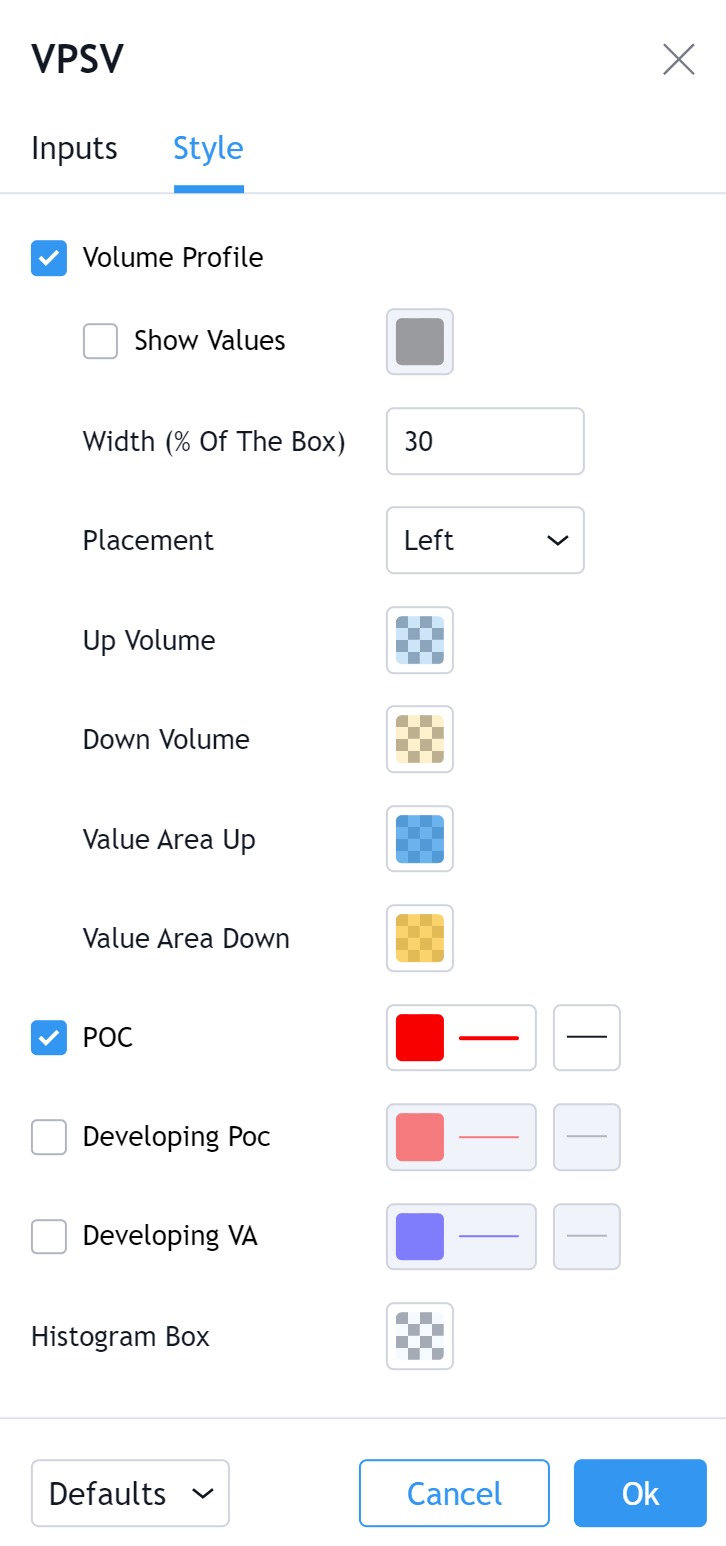Viewport: 726px width, 1546px height.
Task: Open the POC line style picker
Action: click(587, 1037)
